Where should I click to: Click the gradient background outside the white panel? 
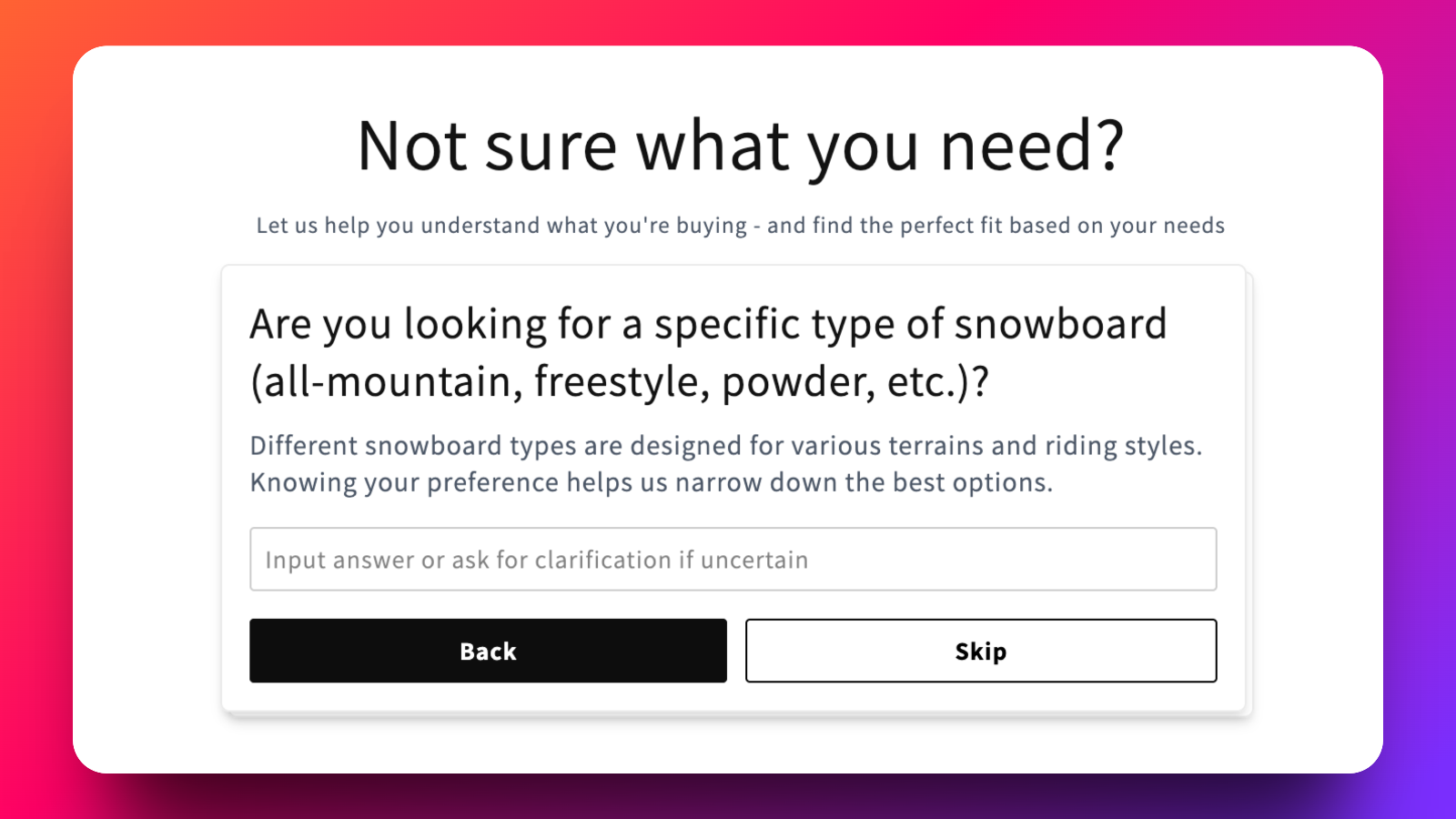(x=36, y=409)
